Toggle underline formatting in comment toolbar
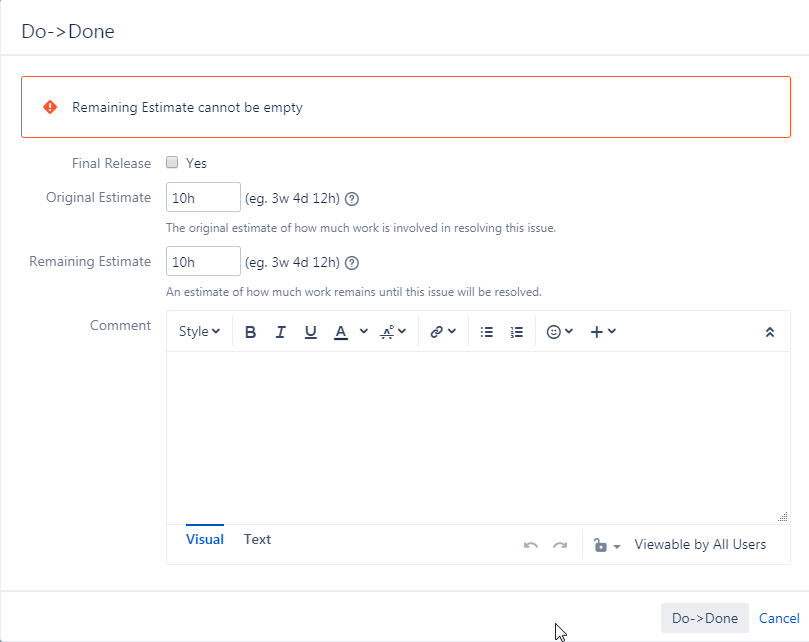This screenshot has height=642, width=809. (311, 332)
